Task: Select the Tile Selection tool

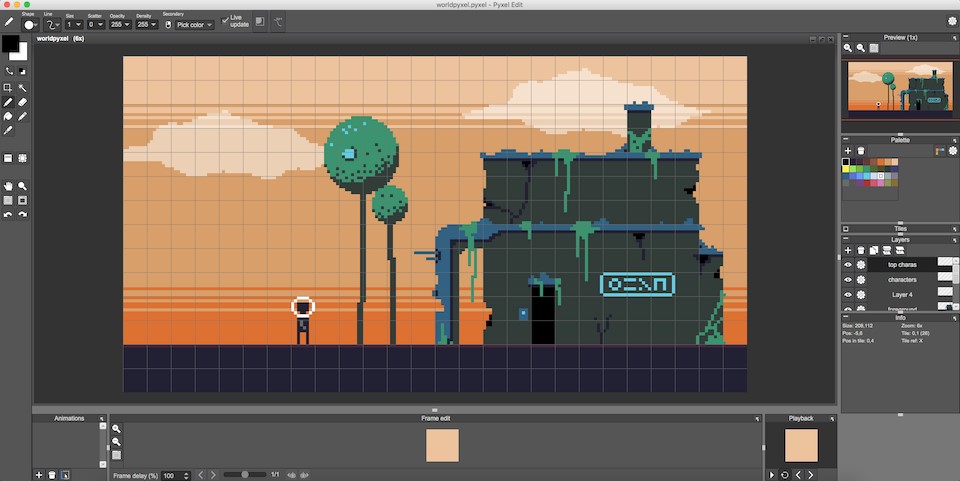Action: pyautogui.click(x=23, y=158)
